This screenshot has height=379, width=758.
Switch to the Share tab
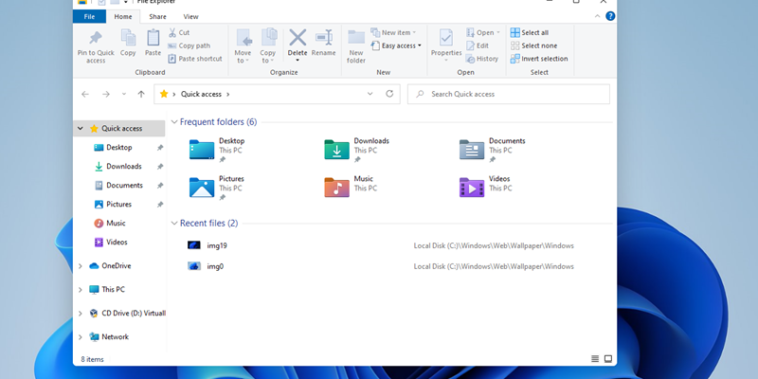(158, 16)
